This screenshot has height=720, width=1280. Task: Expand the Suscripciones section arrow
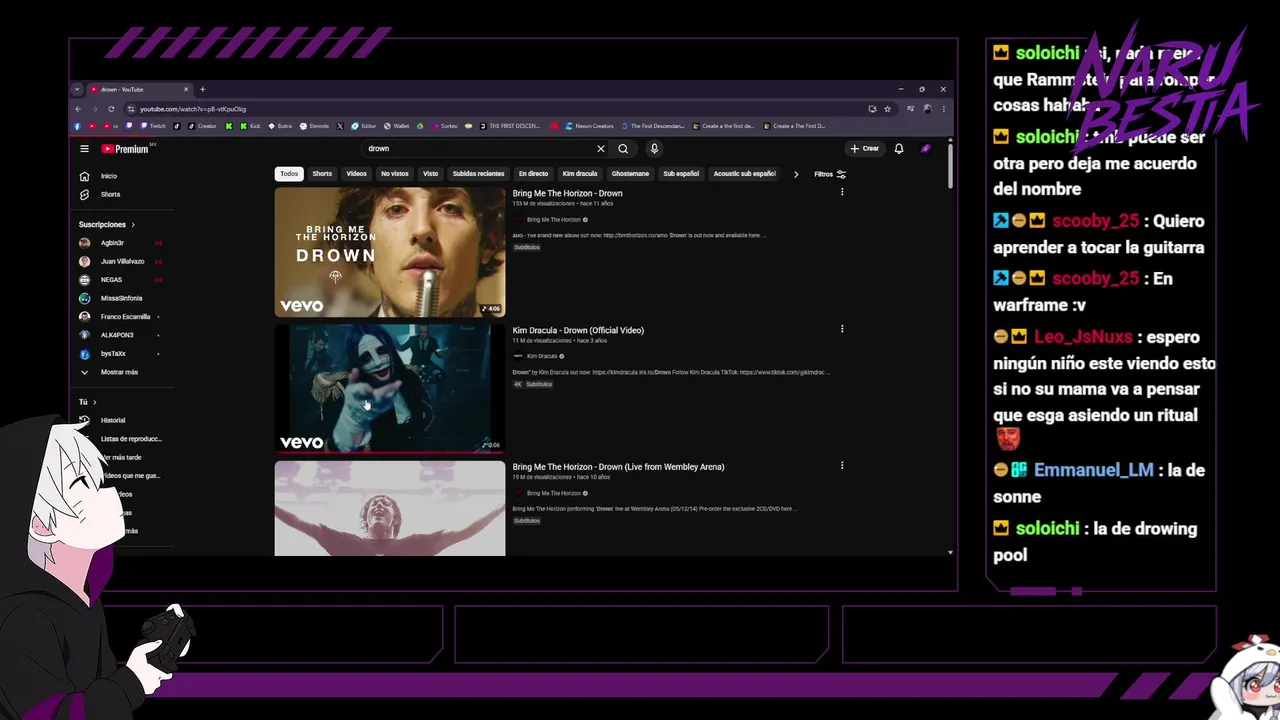pyautogui.click(x=133, y=225)
